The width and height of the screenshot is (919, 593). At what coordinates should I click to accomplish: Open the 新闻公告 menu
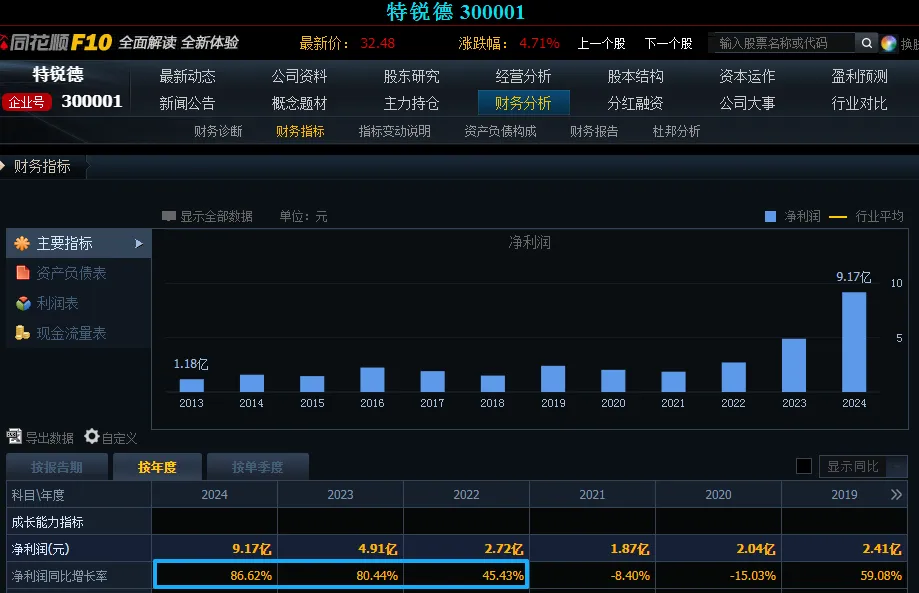188,103
